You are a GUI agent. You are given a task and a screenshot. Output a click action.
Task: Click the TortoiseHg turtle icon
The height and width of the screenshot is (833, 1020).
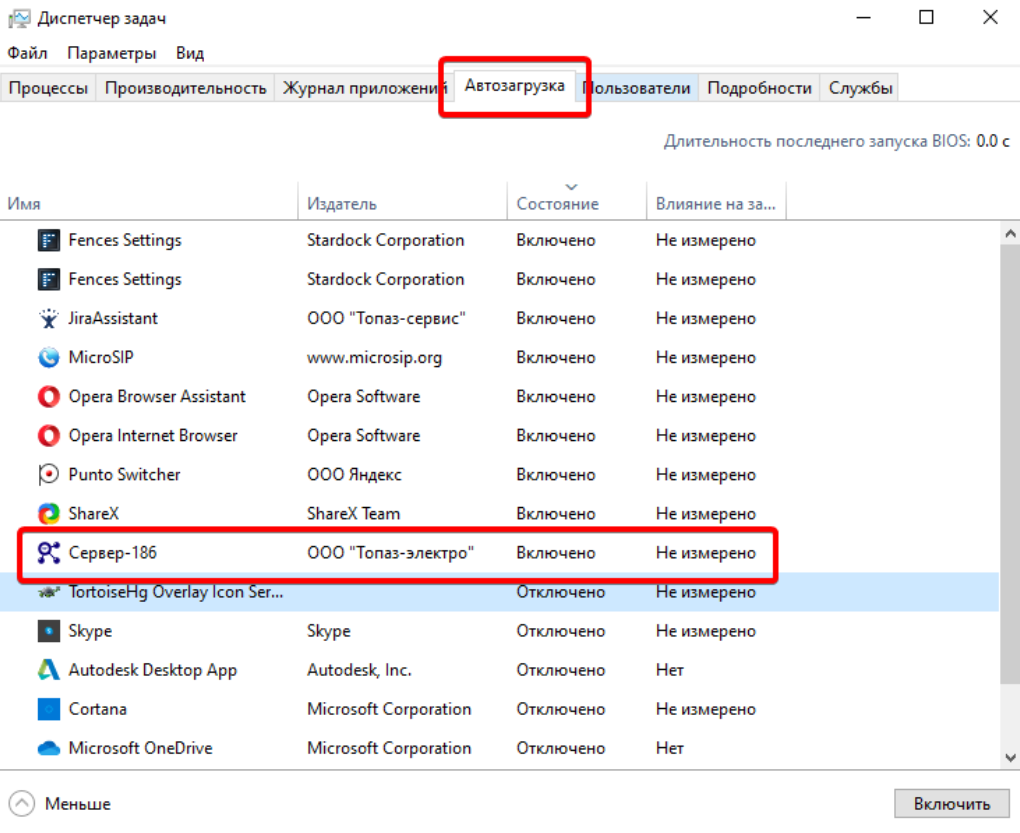(x=49, y=592)
